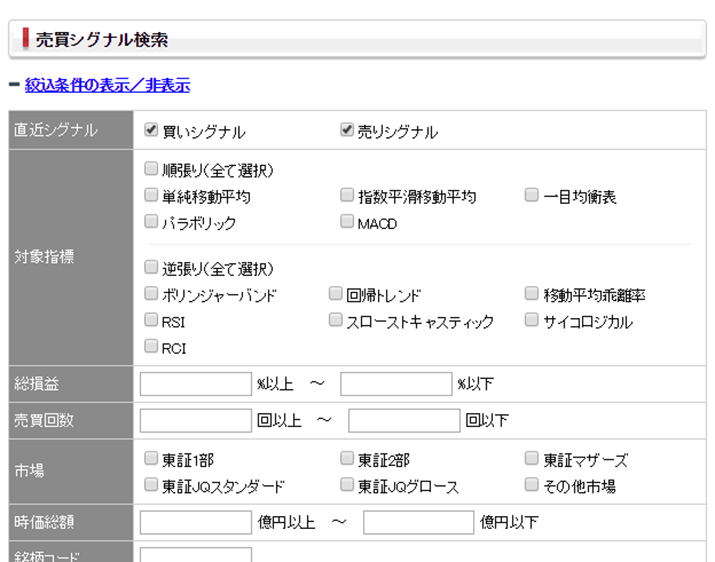Enable 順張り(全て選択) checkbox
Screen dimensions: 715x562
click(x=151, y=169)
